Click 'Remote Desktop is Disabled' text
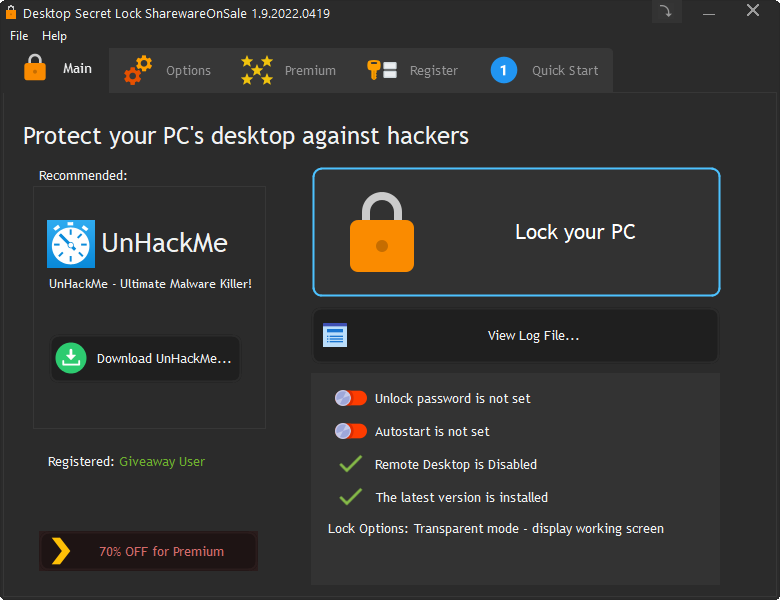The height and width of the screenshot is (600, 780). coord(456,465)
